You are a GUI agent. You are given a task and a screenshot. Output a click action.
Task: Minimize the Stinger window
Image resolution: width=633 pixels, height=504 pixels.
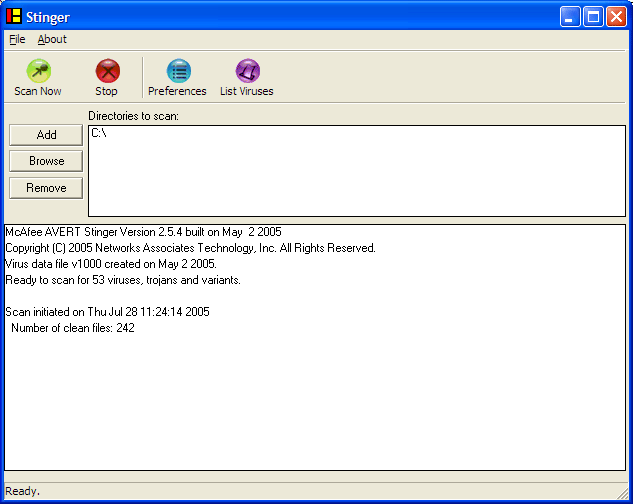(570, 17)
